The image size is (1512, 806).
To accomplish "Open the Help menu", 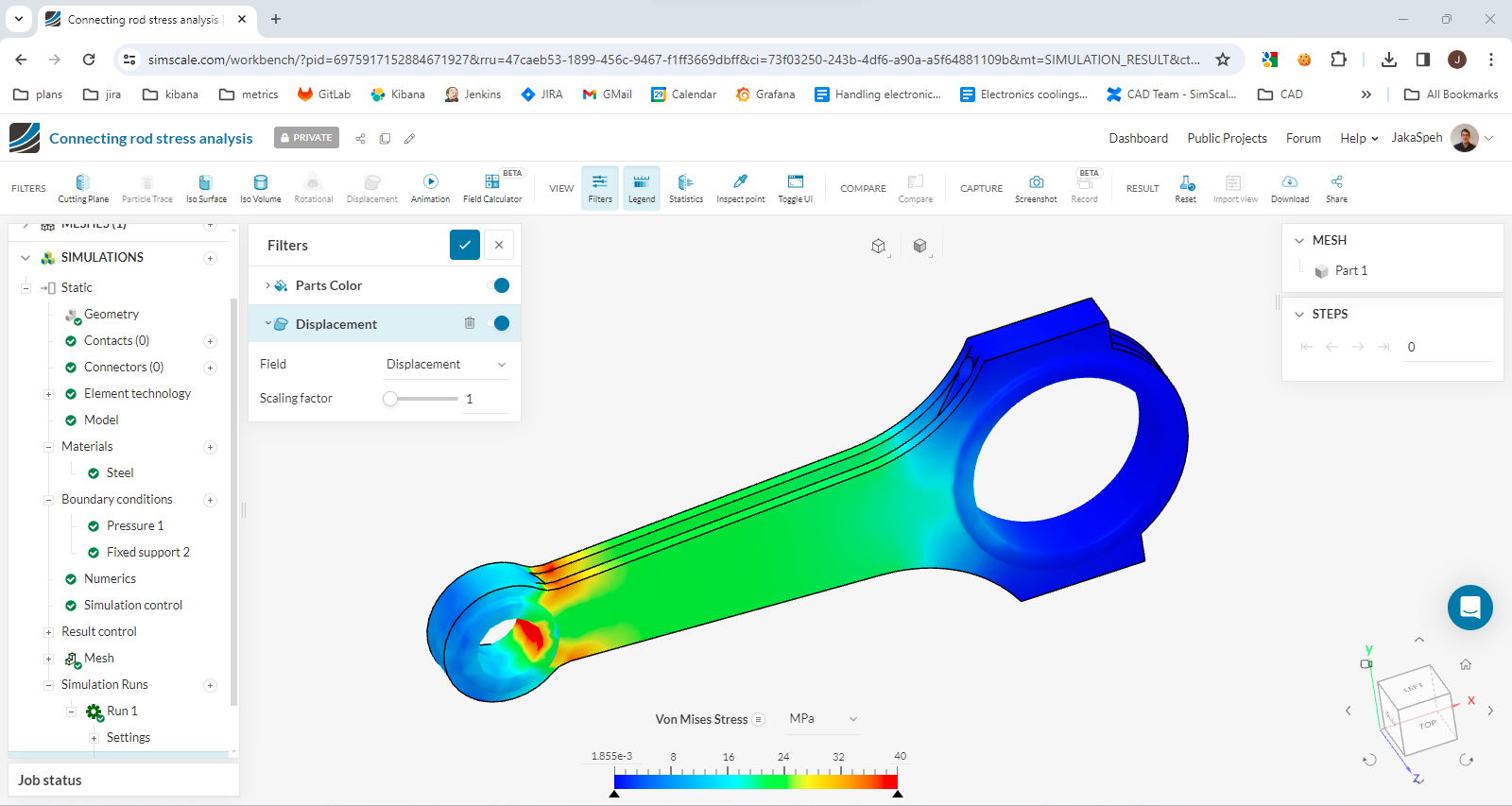I will [x=1359, y=138].
